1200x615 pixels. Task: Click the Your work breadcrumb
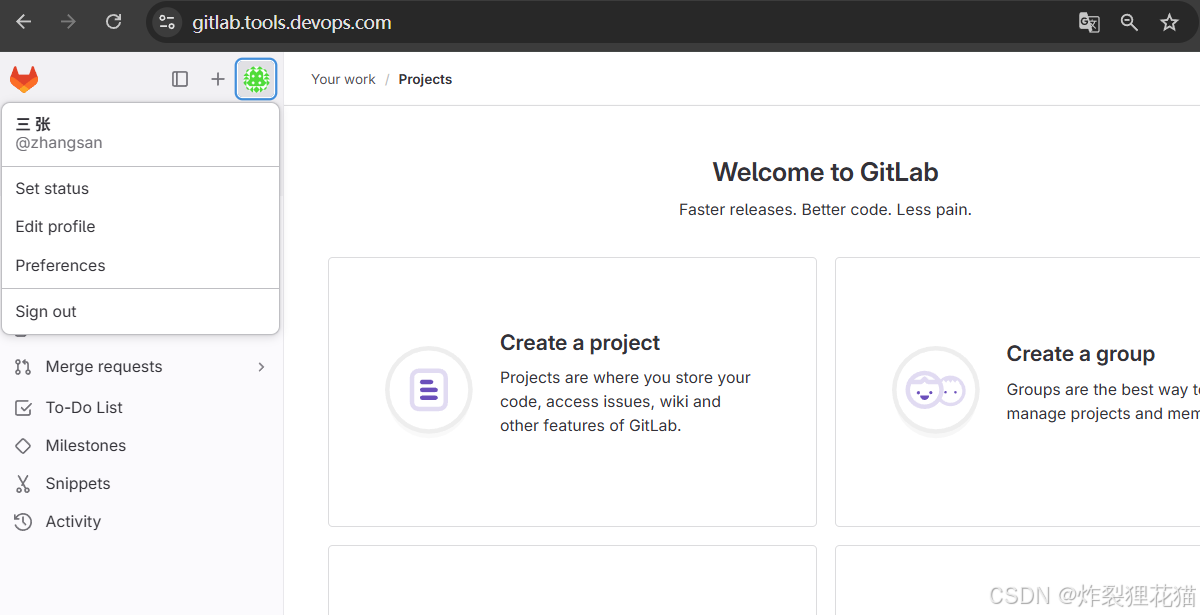(x=343, y=79)
